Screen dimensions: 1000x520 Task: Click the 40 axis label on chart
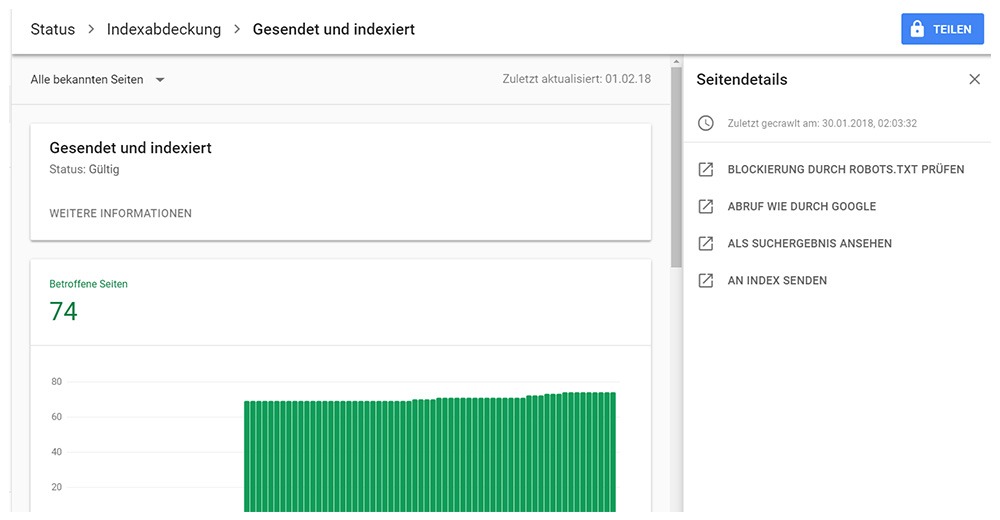point(57,452)
